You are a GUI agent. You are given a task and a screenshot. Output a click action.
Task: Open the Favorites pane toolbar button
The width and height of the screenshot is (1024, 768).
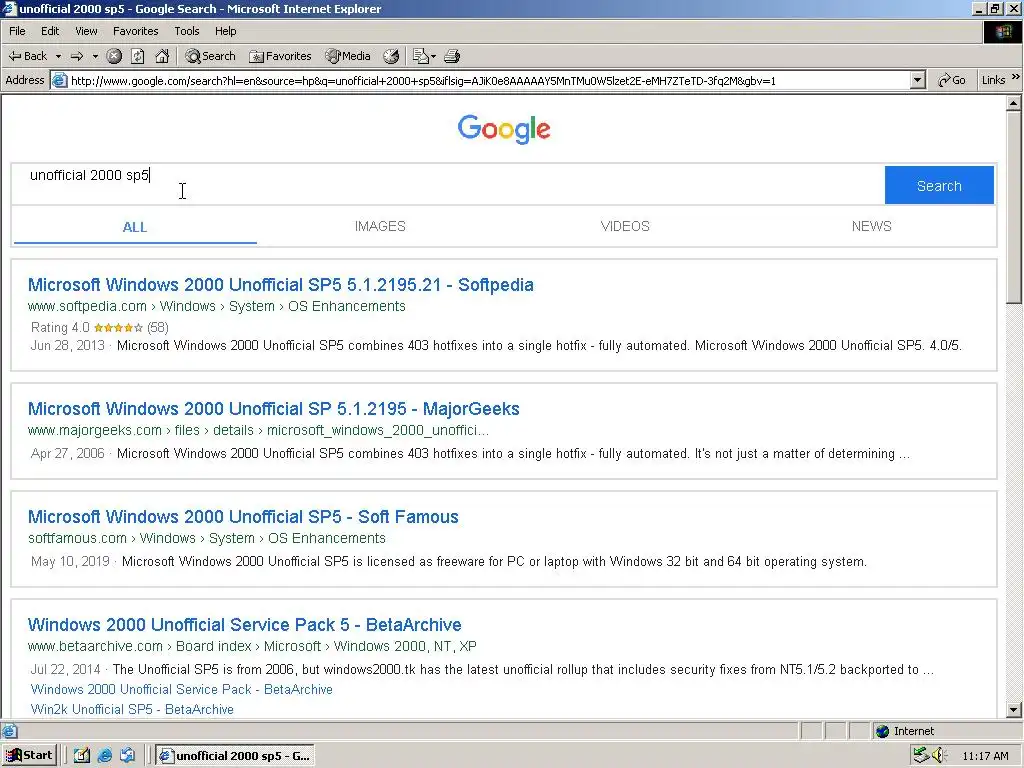tap(280, 56)
